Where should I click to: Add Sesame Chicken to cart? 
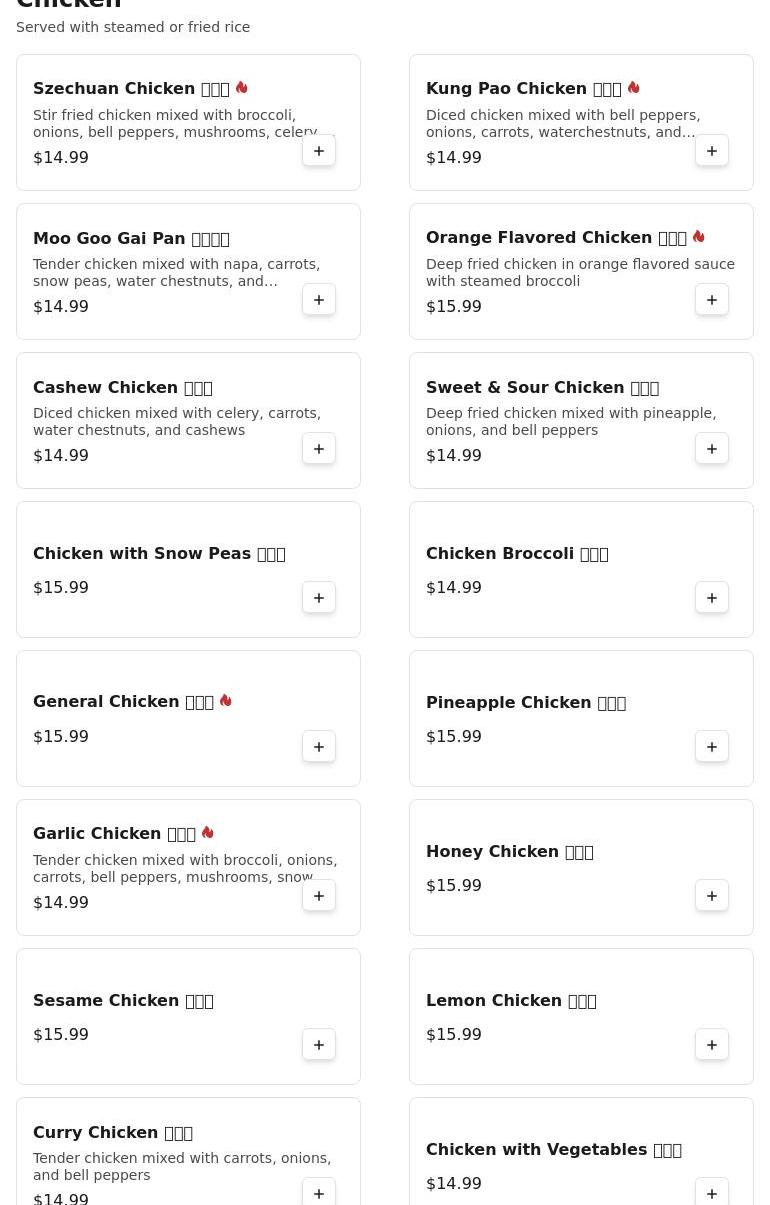tap(319, 1045)
